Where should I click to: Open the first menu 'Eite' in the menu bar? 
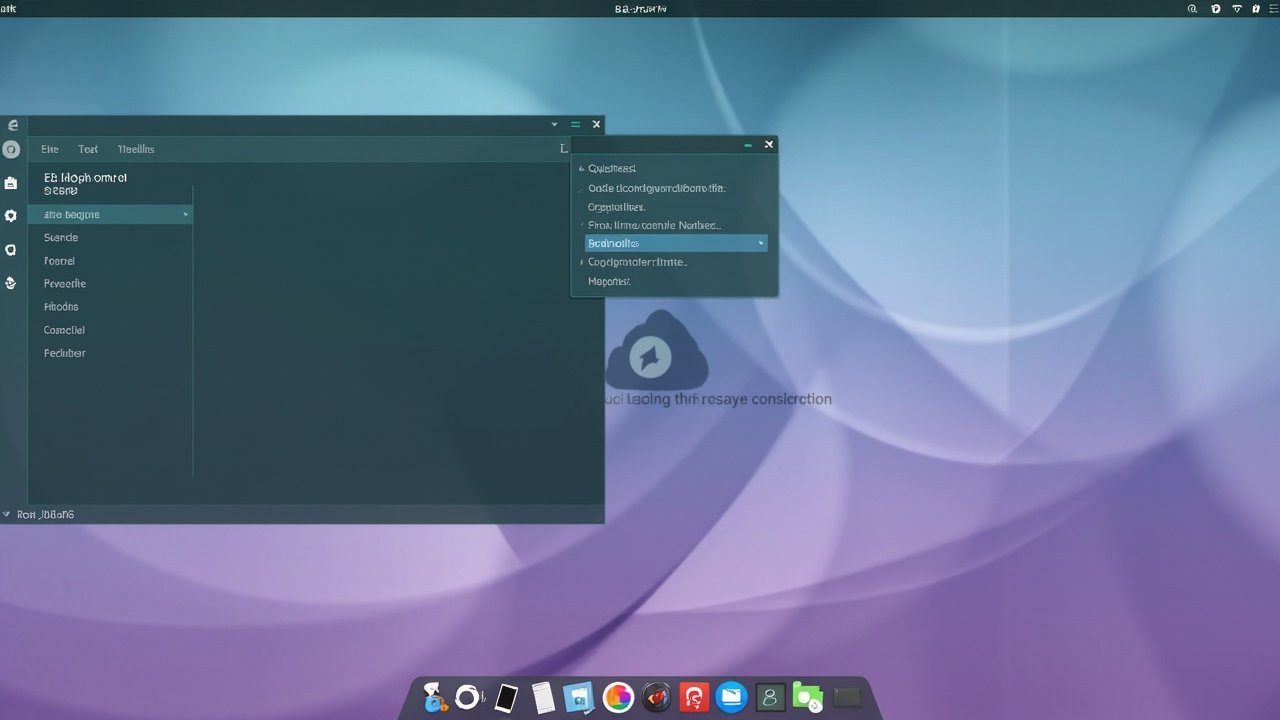(x=50, y=149)
